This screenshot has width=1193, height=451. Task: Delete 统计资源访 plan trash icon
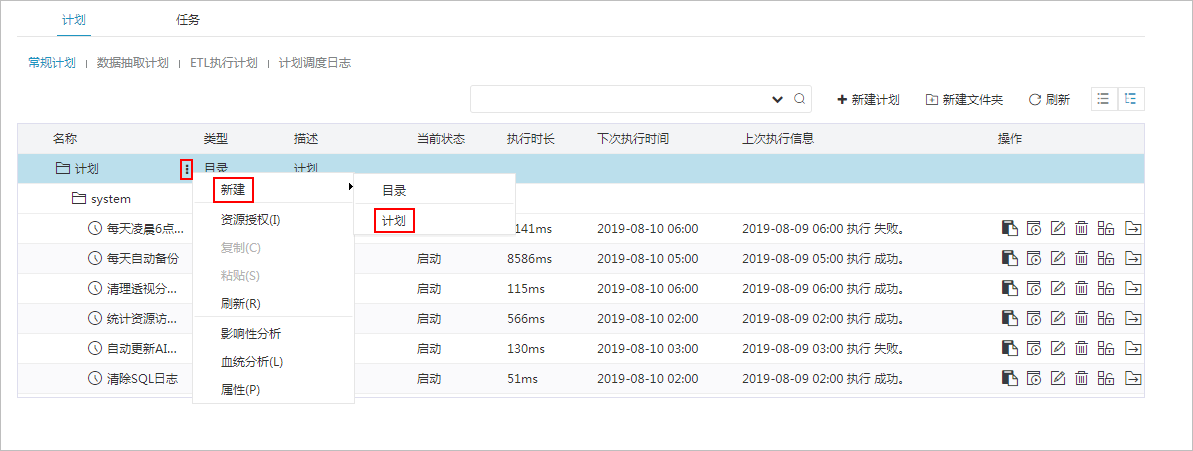click(1081, 319)
